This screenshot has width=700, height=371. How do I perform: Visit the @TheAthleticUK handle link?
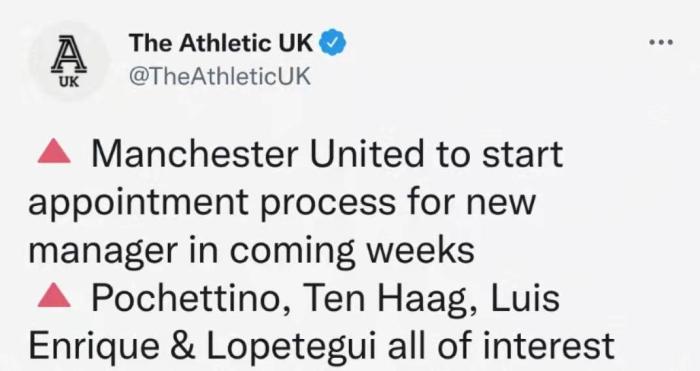pos(219,76)
